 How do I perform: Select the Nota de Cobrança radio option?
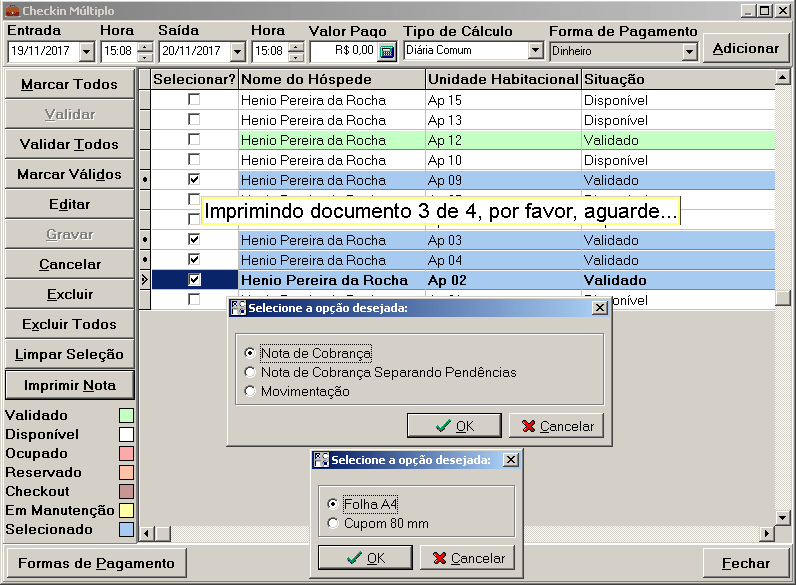[249, 353]
